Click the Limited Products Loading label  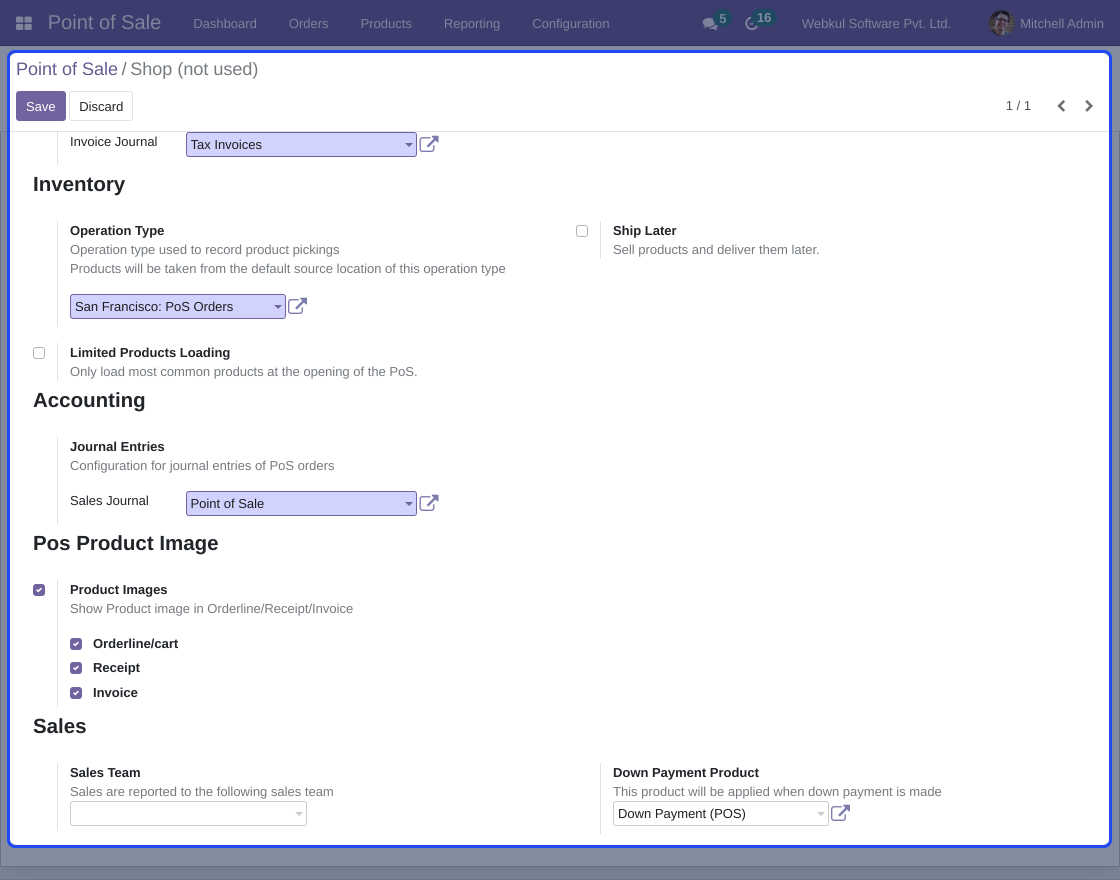(x=150, y=353)
